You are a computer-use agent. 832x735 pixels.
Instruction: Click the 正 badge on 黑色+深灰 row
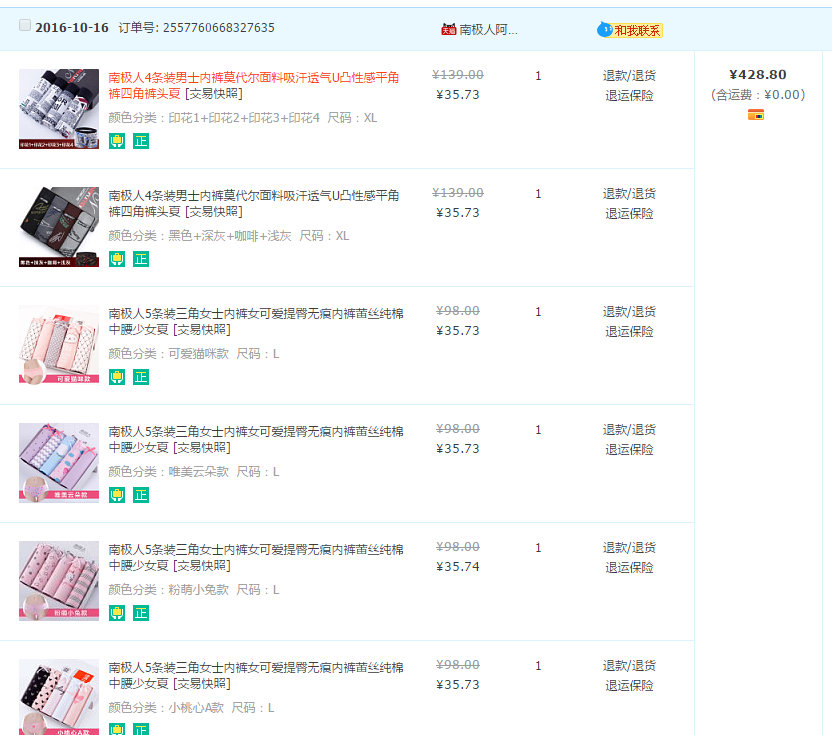click(x=141, y=259)
